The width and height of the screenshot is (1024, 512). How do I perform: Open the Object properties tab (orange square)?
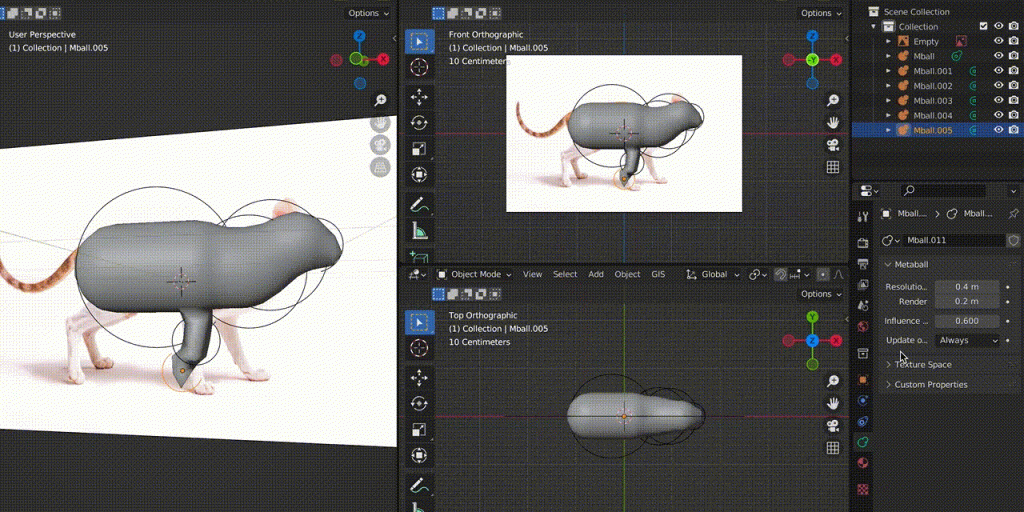tap(863, 379)
